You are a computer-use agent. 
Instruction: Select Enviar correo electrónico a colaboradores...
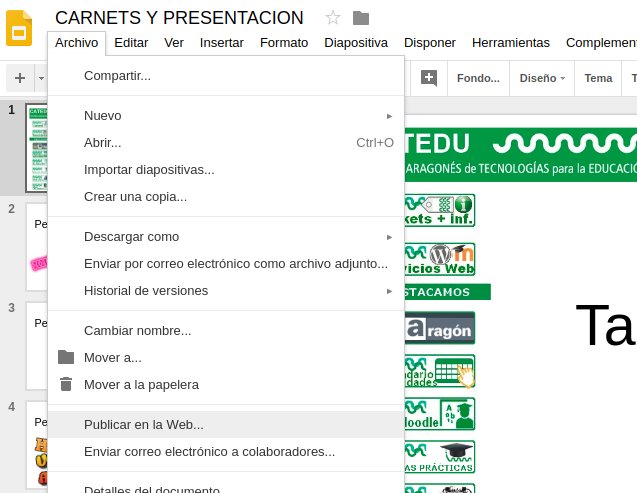click(x=226, y=452)
